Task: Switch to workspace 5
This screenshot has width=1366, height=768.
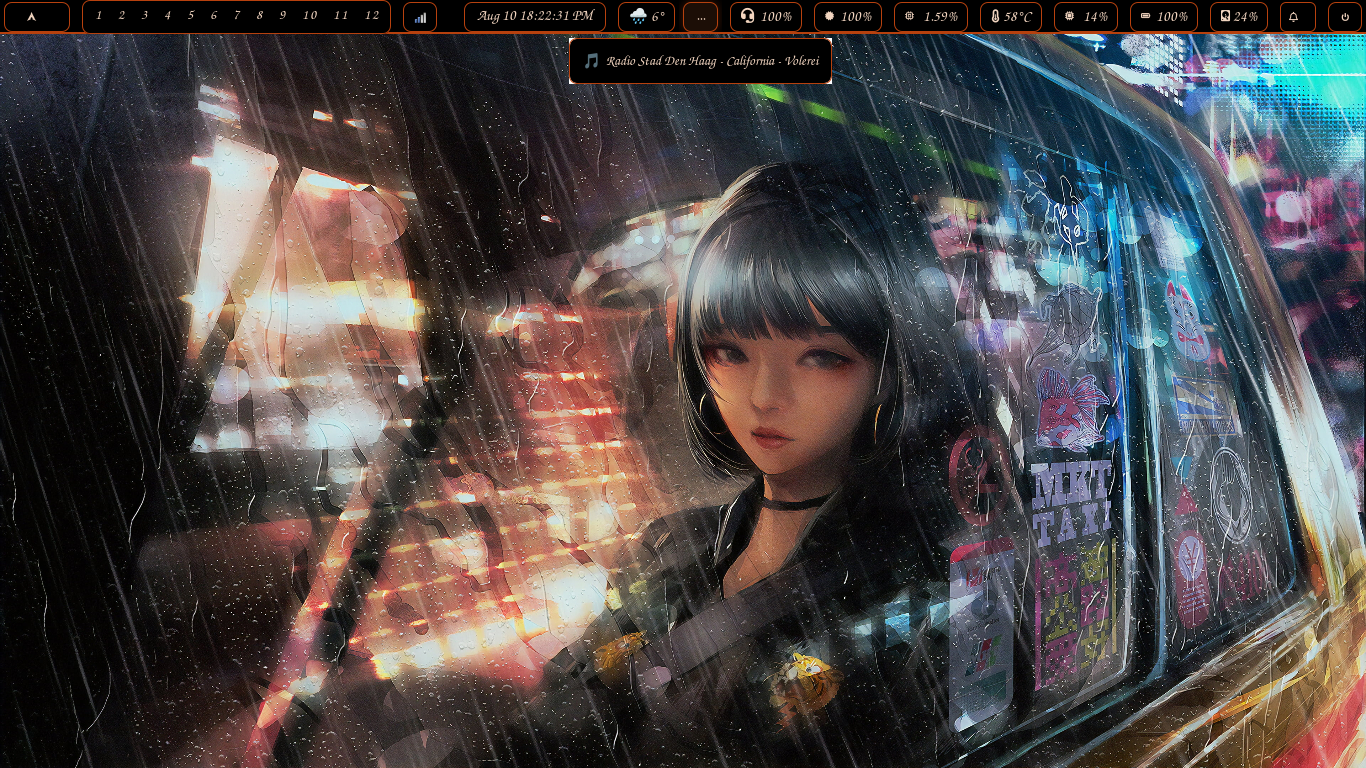Action: point(191,16)
